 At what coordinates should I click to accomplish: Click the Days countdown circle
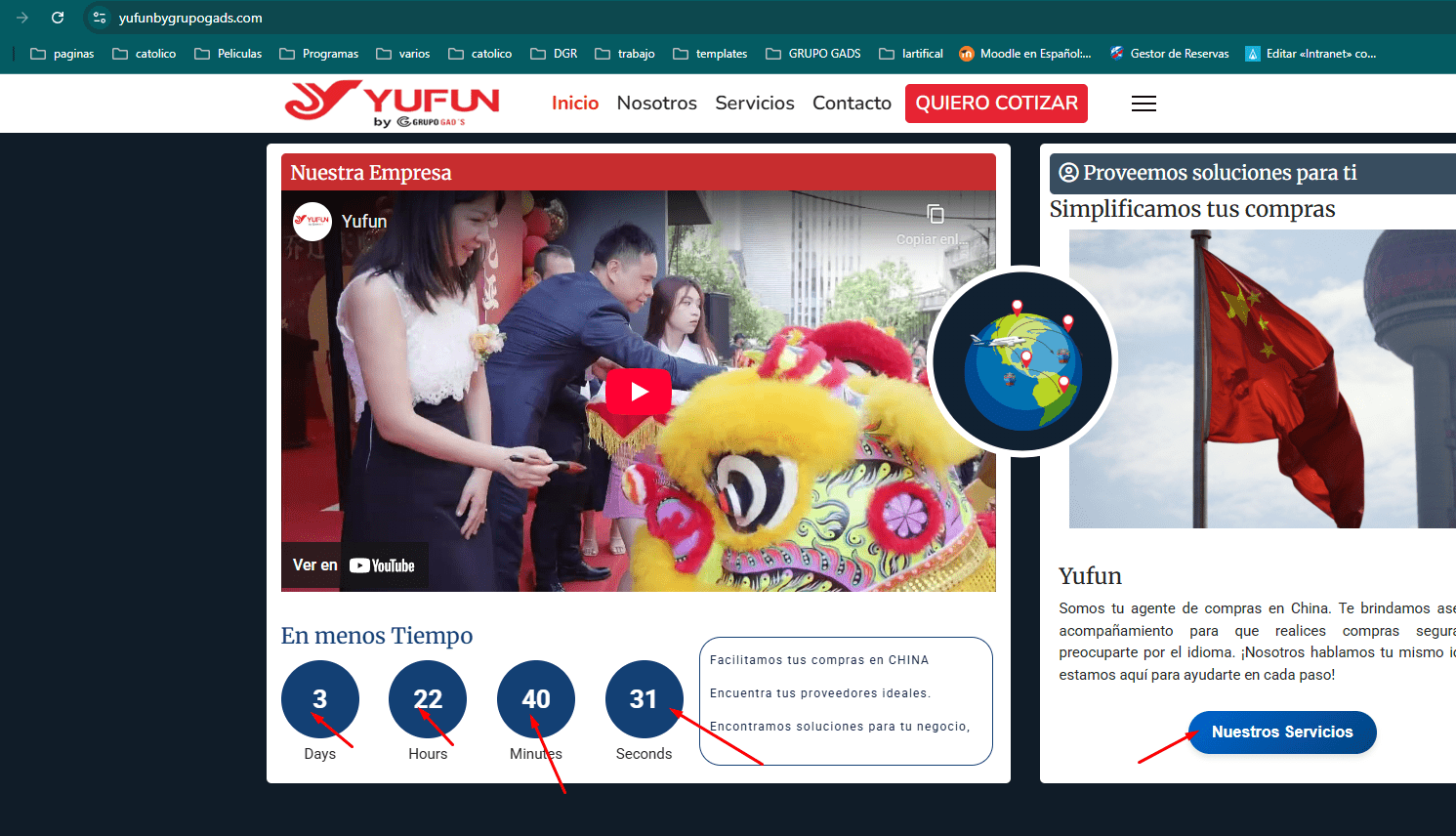(320, 699)
